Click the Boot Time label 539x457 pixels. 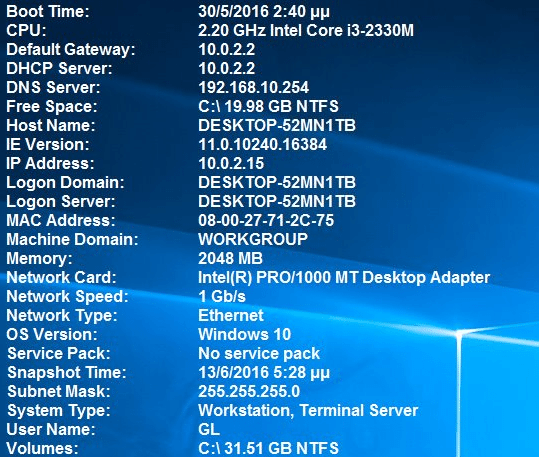click(x=48, y=12)
